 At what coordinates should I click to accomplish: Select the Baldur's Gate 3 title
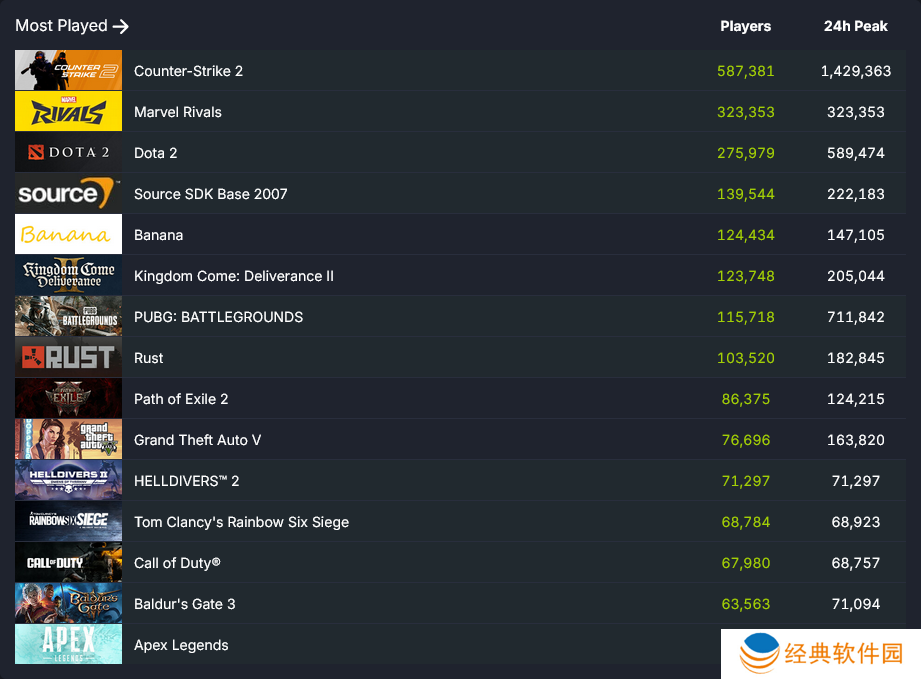pyautogui.click(x=184, y=604)
